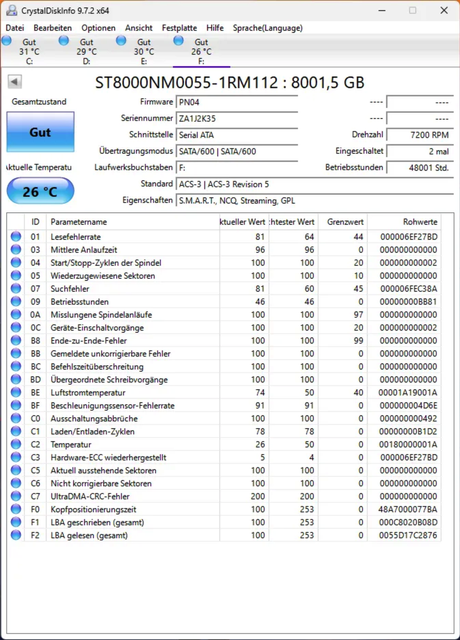Screen dimensions: 460x640
Task: Click the serial number field ZA1J2K35
Action: click(x=237, y=118)
